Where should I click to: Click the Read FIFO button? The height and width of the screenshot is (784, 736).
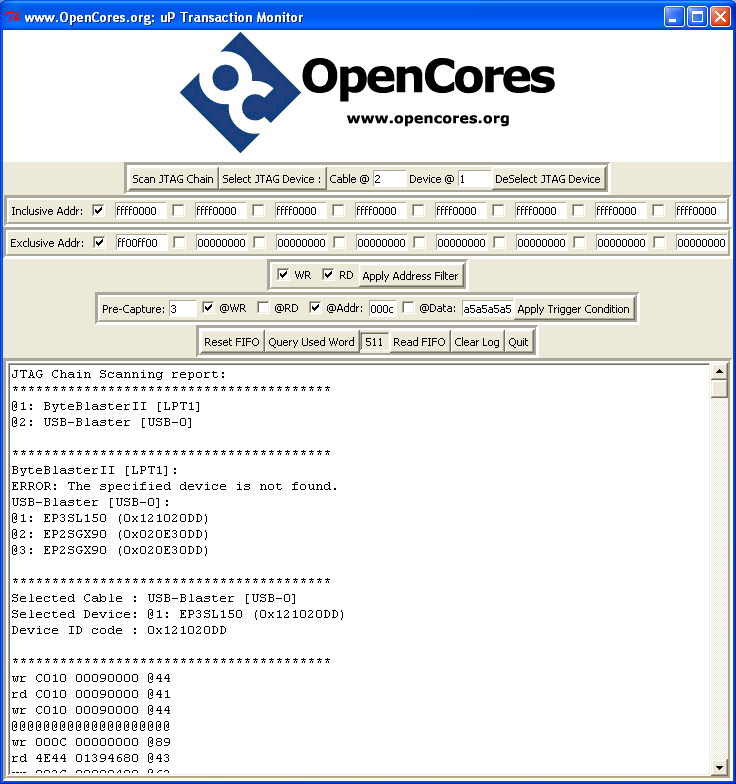(419, 342)
